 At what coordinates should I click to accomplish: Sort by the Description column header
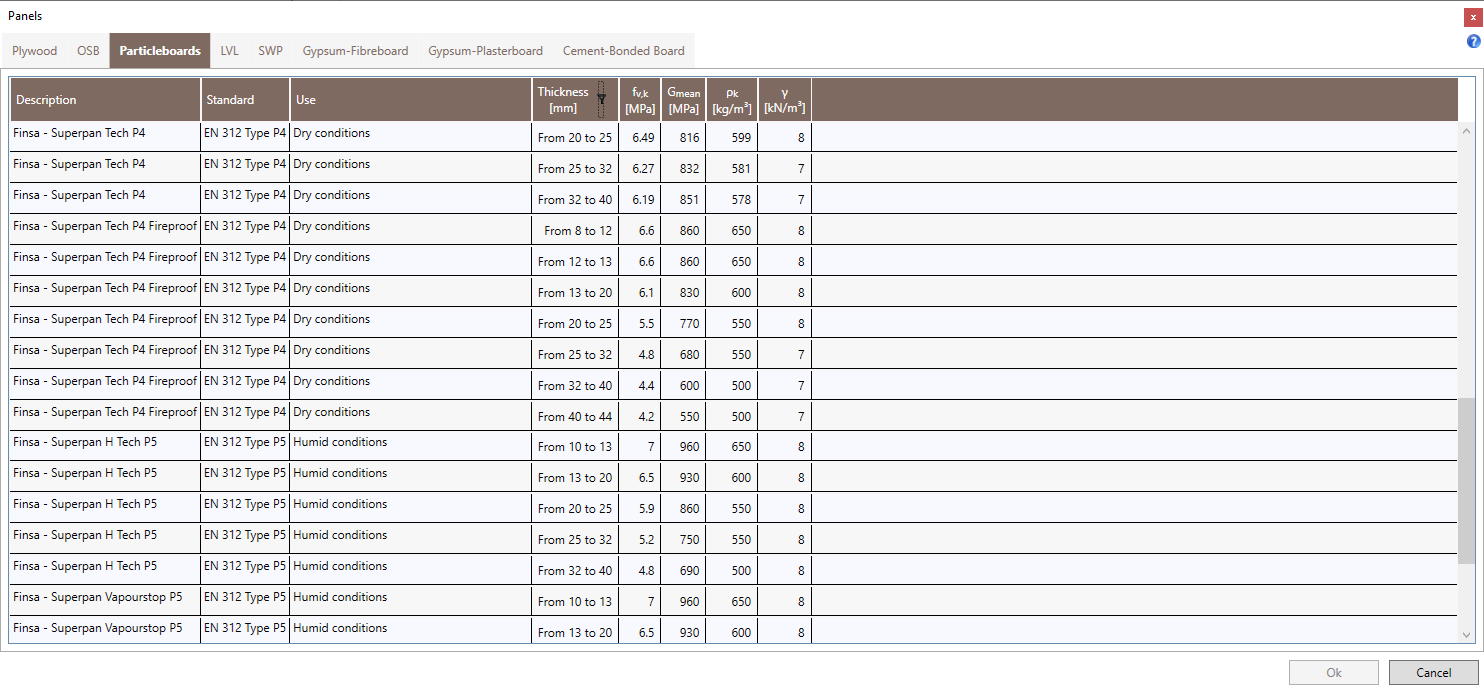[105, 100]
